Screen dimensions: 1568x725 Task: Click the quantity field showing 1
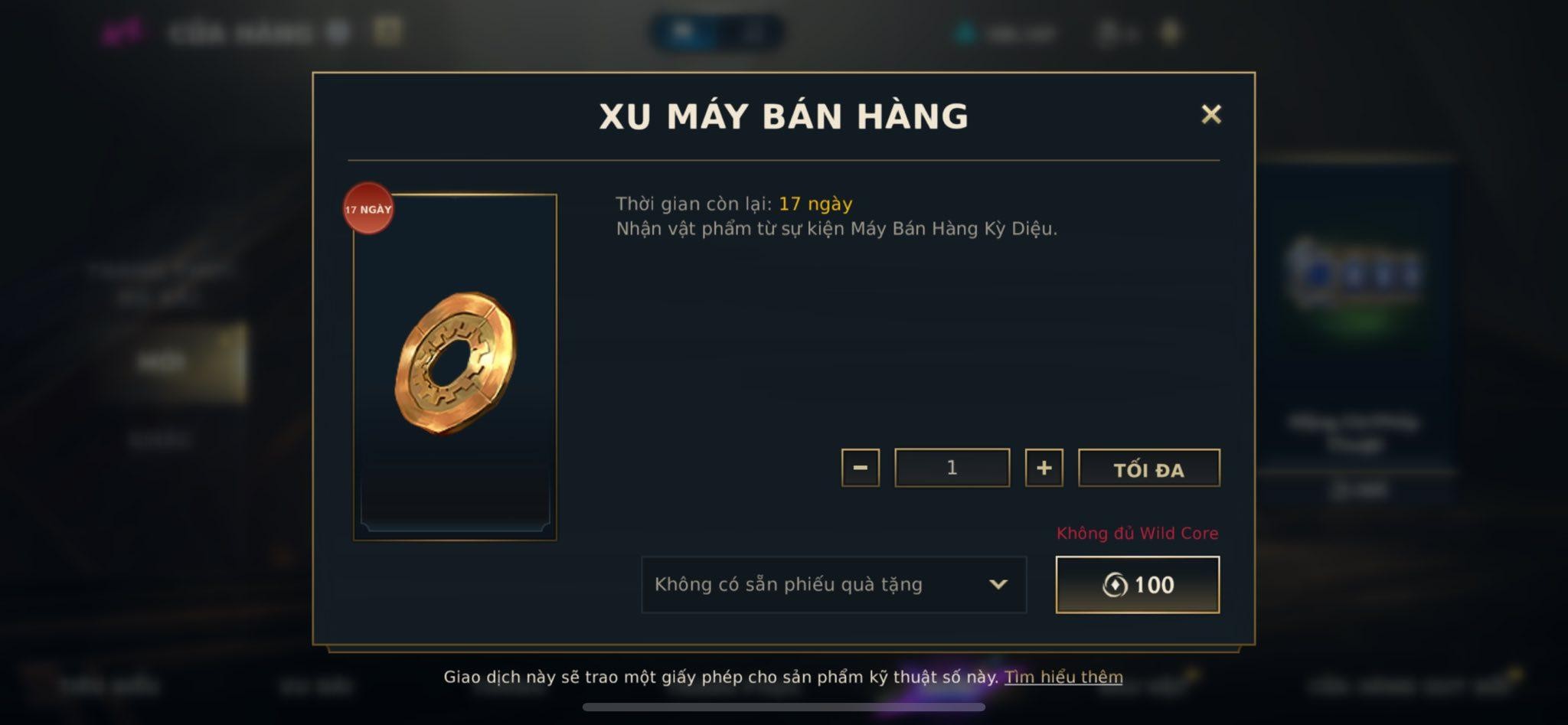pos(952,468)
